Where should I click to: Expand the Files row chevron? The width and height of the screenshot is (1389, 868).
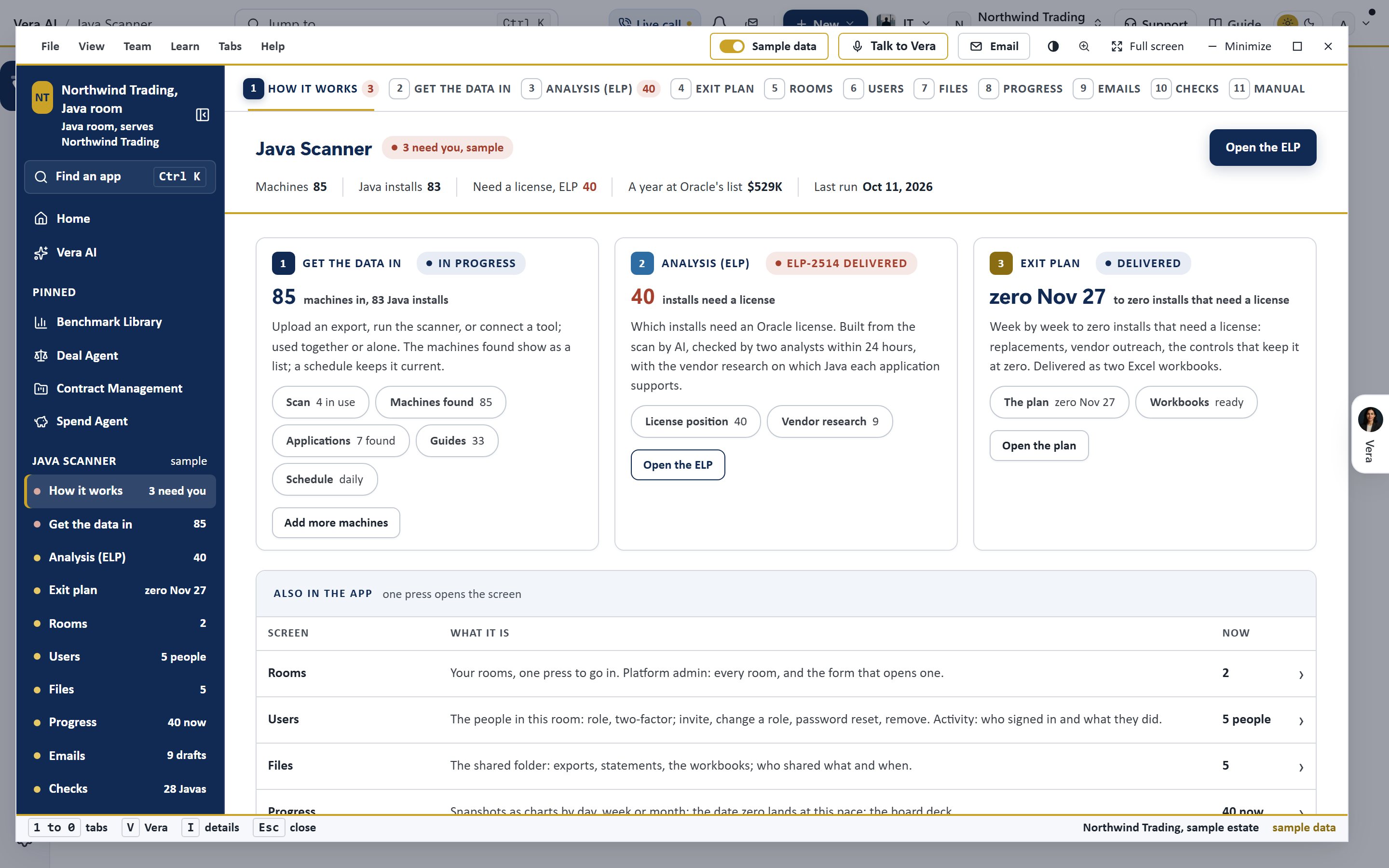(1301, 767)
